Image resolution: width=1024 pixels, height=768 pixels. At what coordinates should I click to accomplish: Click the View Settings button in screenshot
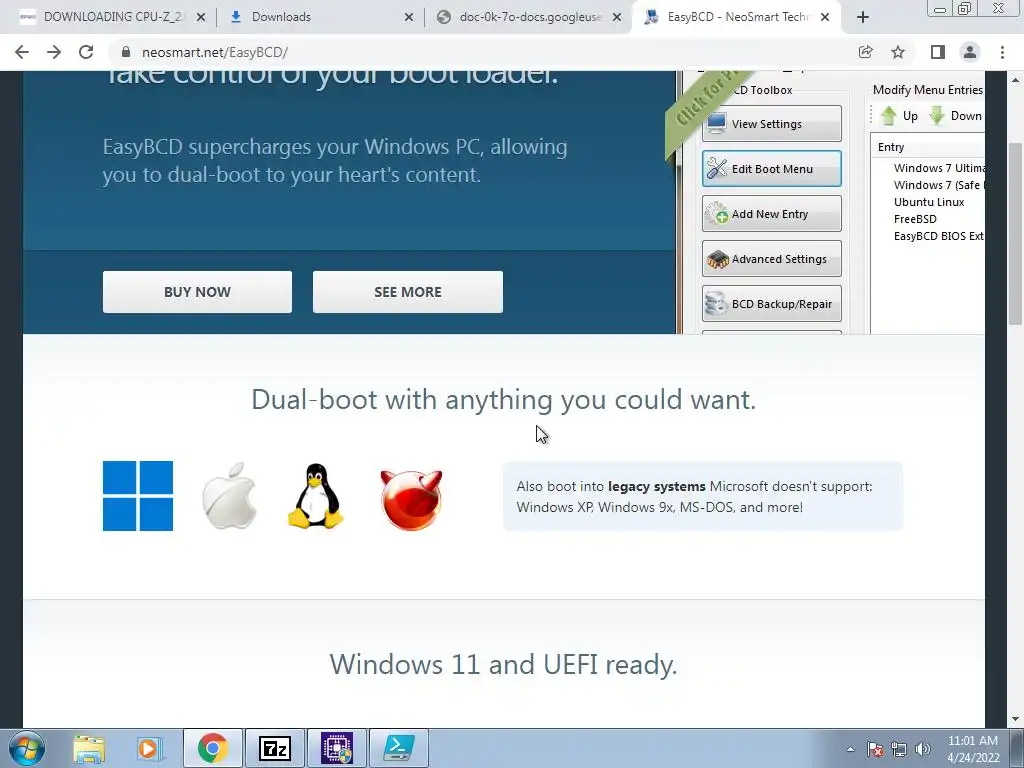(x=772, y=123)
